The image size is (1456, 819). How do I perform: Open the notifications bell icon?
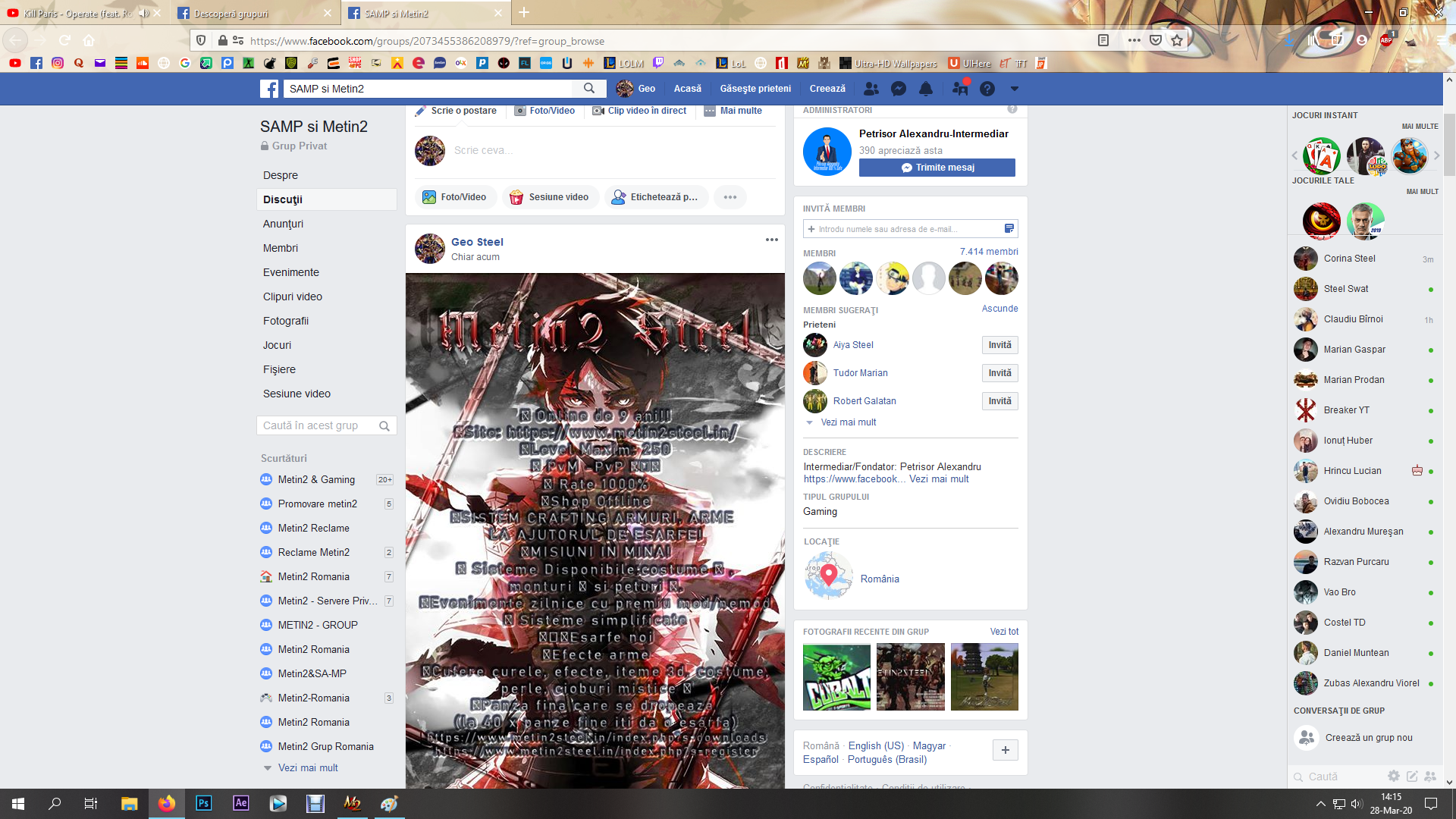click(x=926, y=89)
